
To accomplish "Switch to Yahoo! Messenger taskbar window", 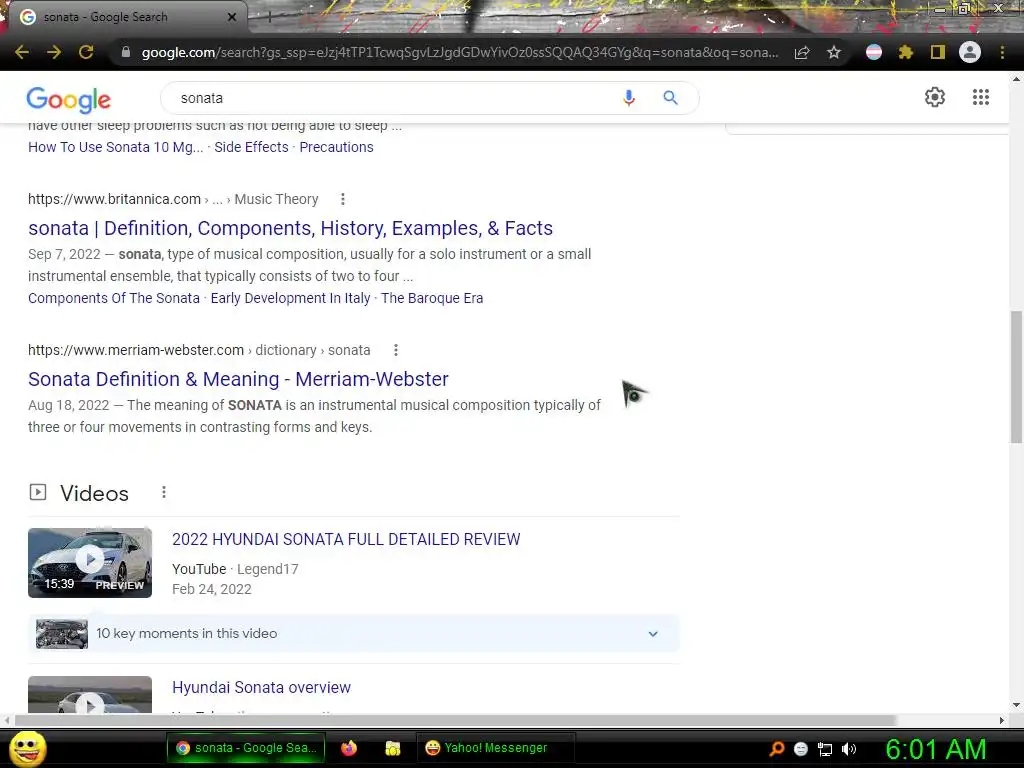I will tap(495, 748).
